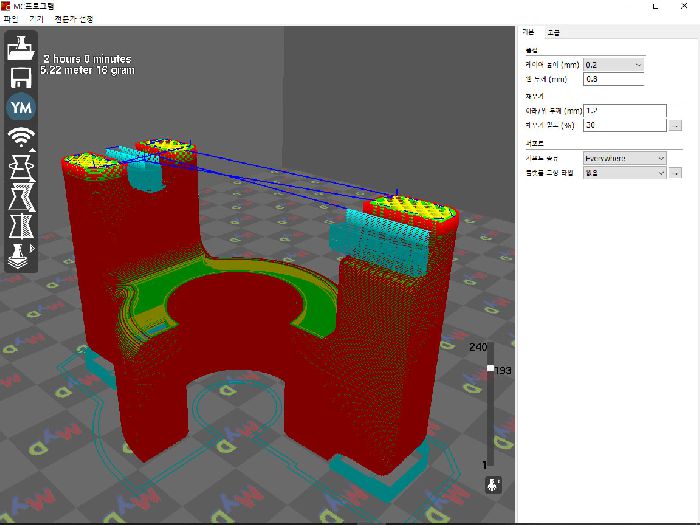
Task: Click the fill density percentage field
Action: pyautogui.click(x=625, y=125)
